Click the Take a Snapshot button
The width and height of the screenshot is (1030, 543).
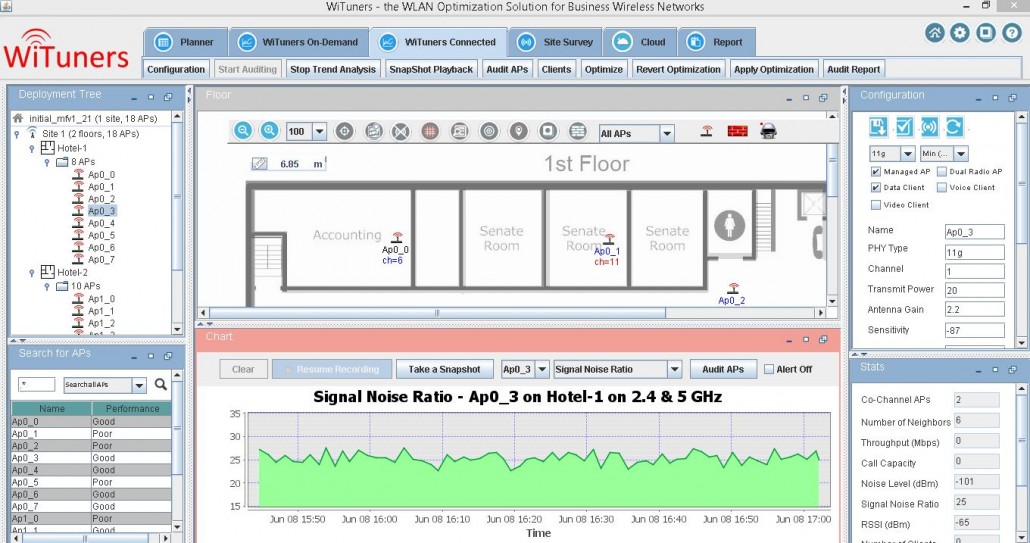[445, 369]
